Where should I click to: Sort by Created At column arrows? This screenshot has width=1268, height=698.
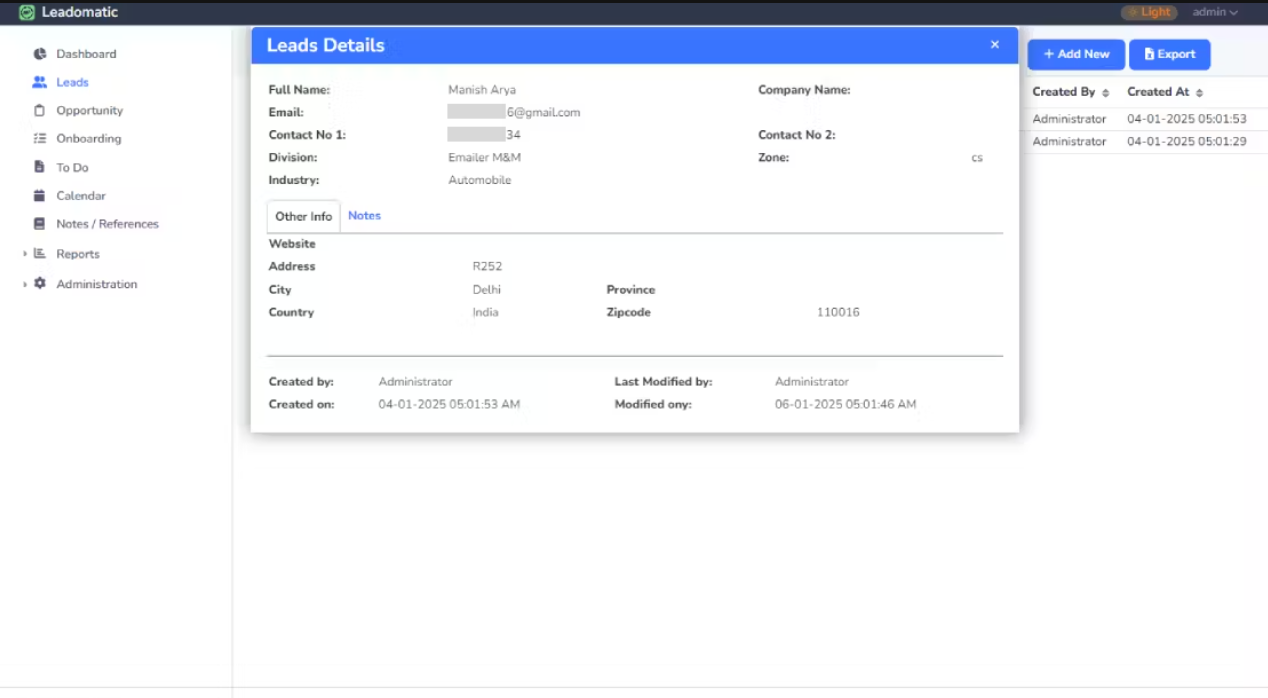(1200, 92)
